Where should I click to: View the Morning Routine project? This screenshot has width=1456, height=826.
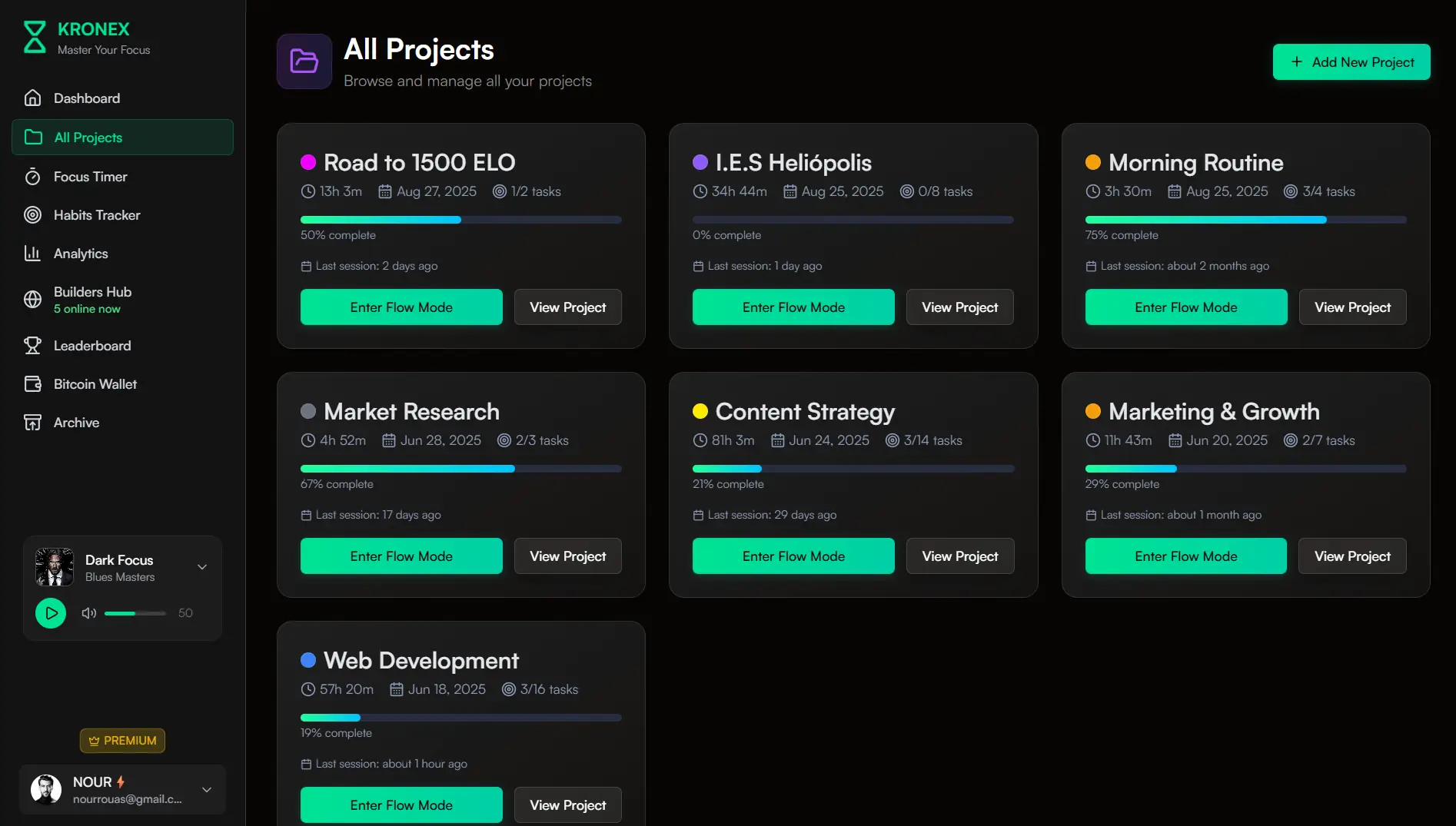(x=1351, y=307)
